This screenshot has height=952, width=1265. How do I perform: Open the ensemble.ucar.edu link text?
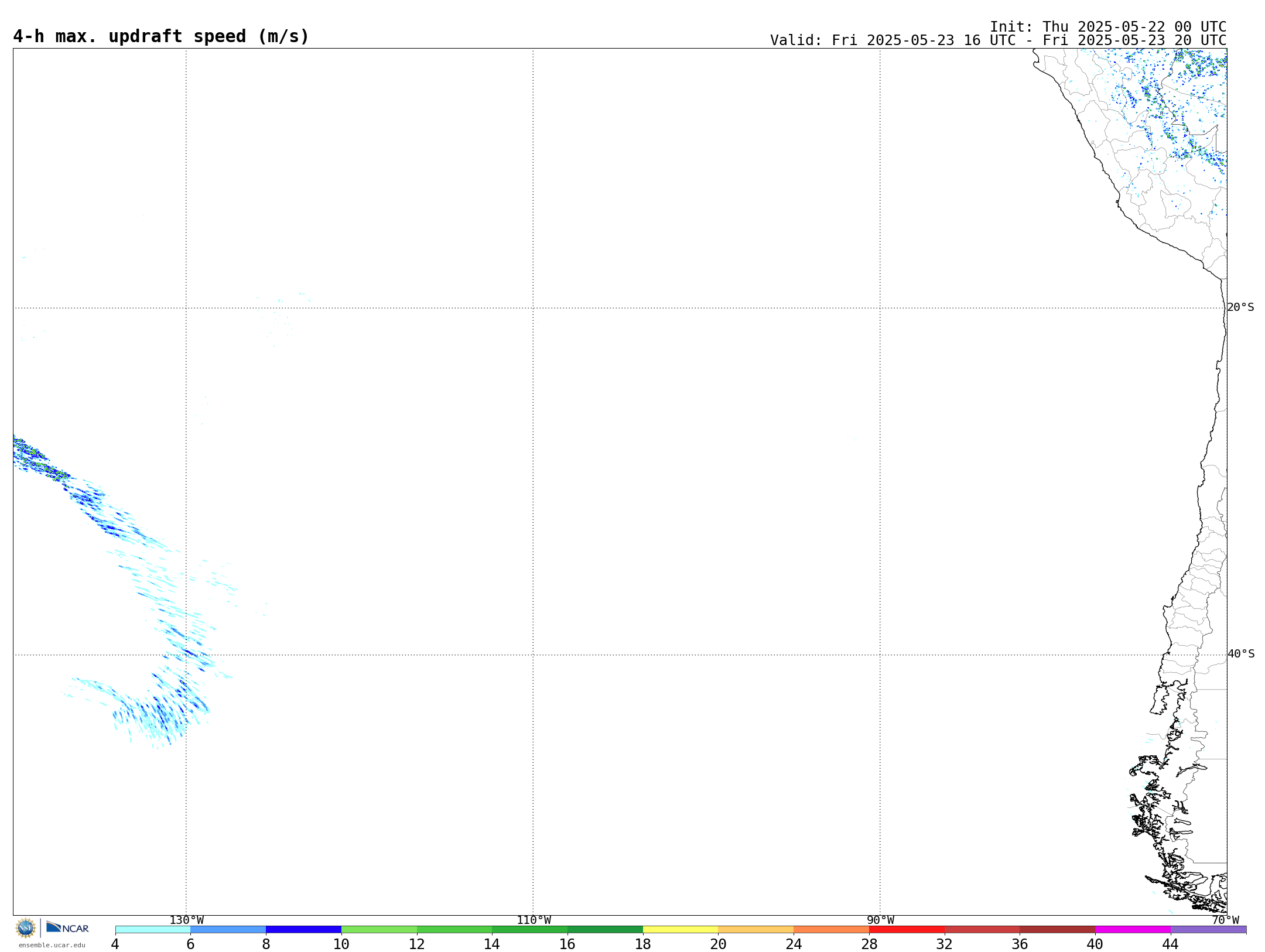(x=52, y=945)
